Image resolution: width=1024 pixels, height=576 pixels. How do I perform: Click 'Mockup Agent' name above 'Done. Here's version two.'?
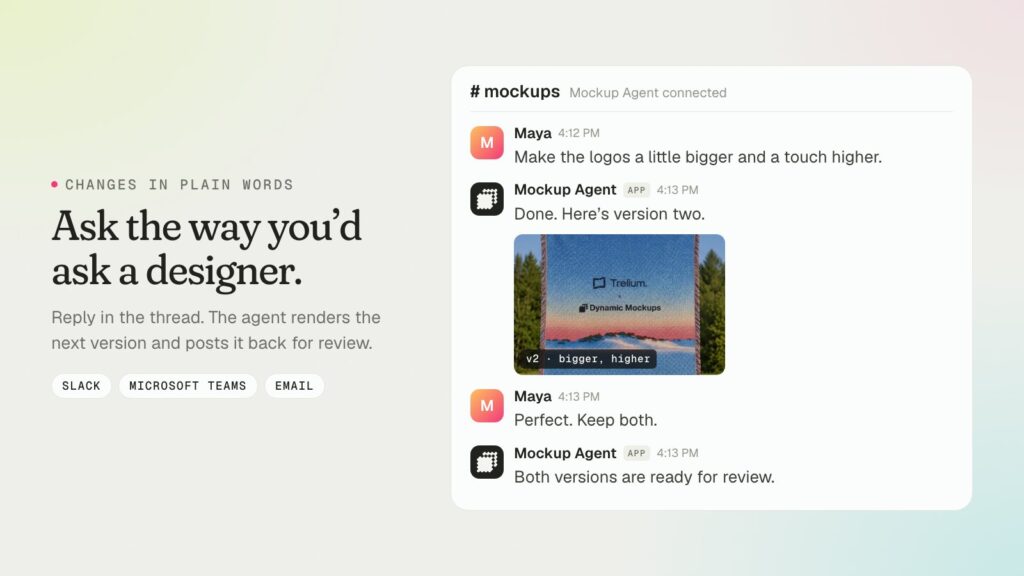coord(565,189)
